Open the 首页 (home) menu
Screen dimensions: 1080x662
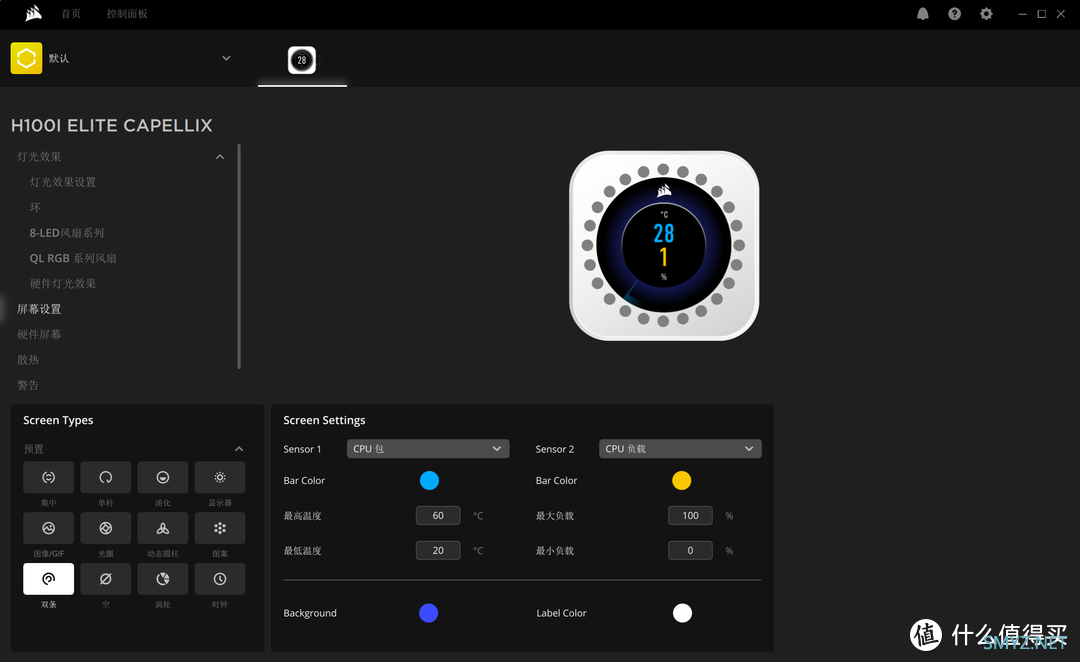point(70,14)
